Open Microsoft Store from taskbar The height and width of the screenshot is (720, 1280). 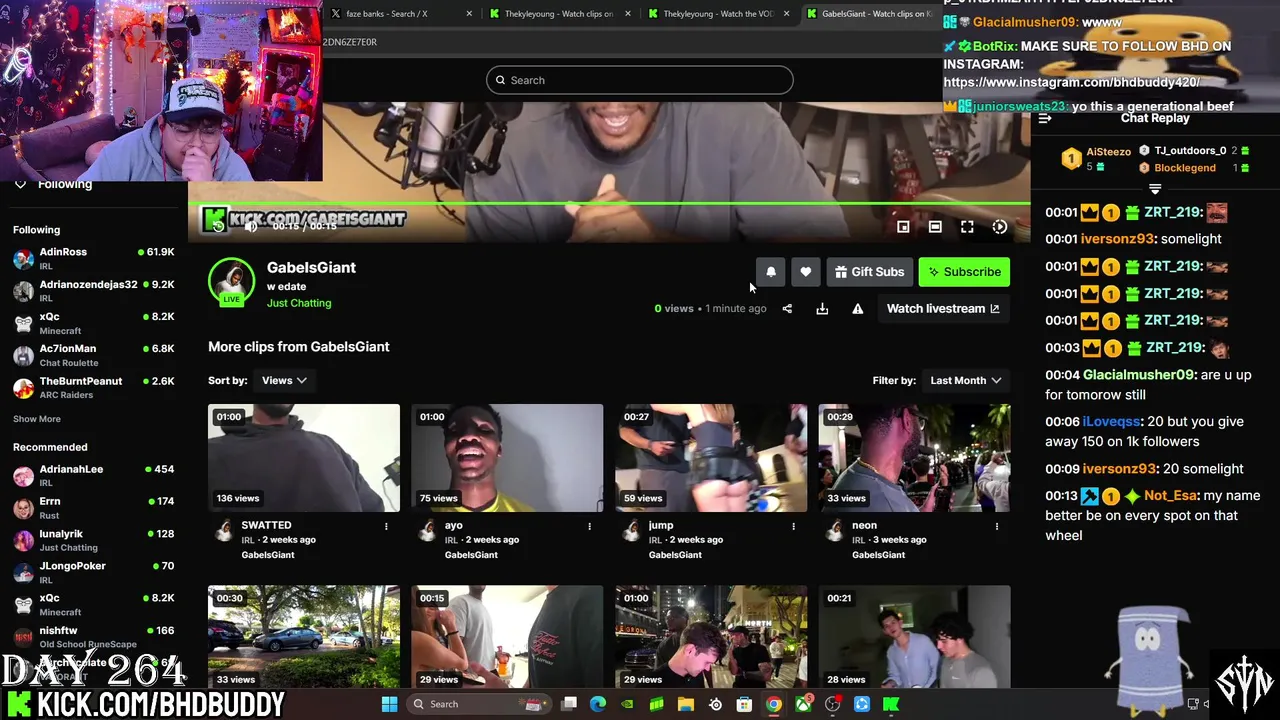(744, 704)
